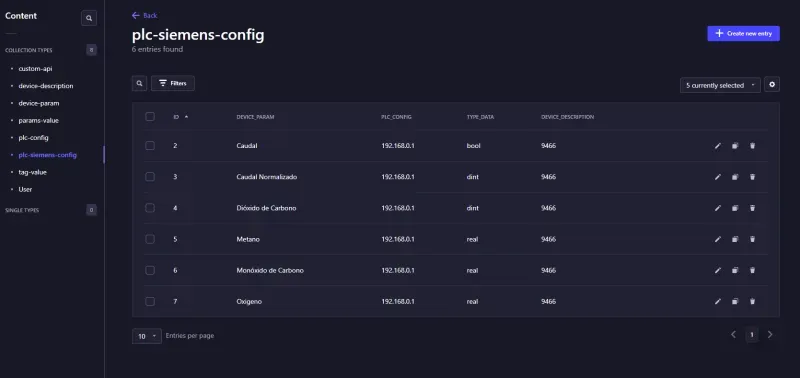Click the PLC_CONFIG column header
800x378 pixels.
click(396, 117)
